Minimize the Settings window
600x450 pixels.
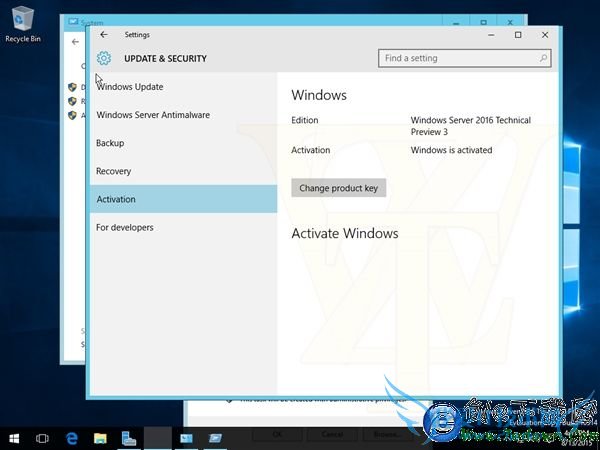(x=491, y=35)
